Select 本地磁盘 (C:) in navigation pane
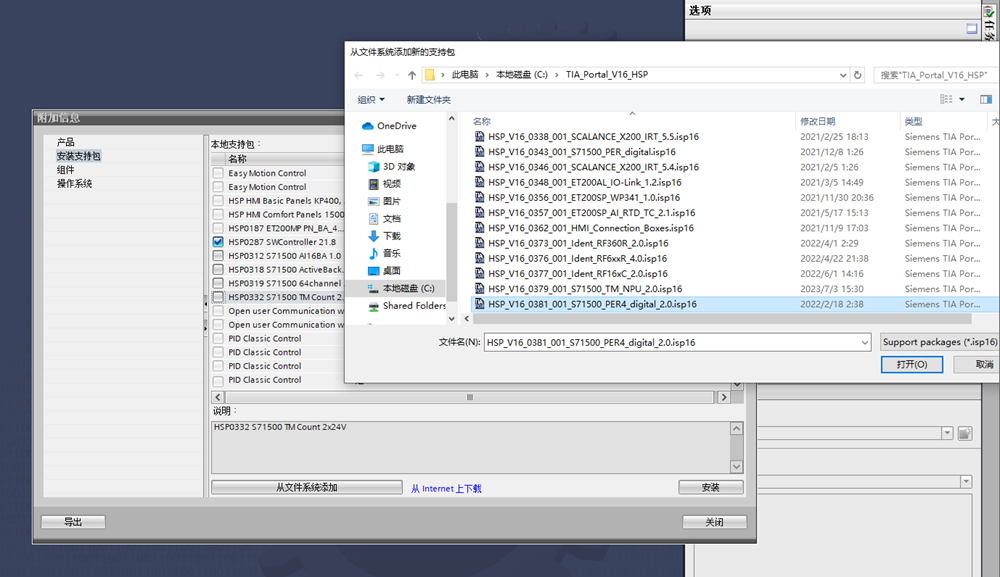1000x577 pixels. pos(401,288)
